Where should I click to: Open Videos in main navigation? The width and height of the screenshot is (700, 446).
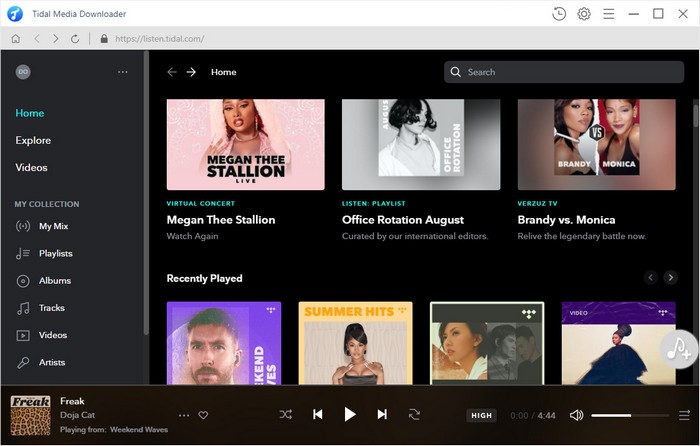coord(31,167)
